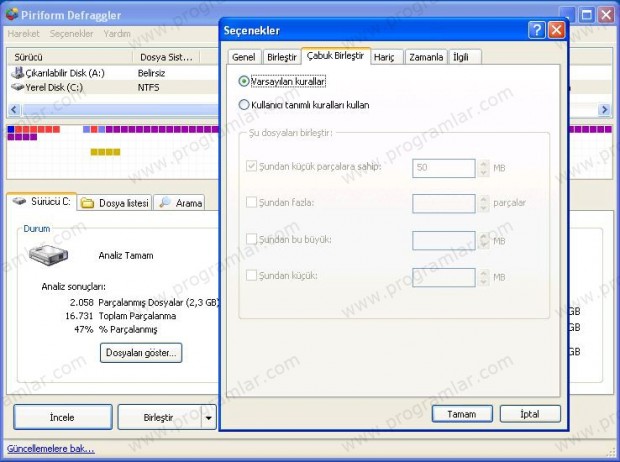
Task: Click the spinner for the parçalar field
Action: coord(484,203)
